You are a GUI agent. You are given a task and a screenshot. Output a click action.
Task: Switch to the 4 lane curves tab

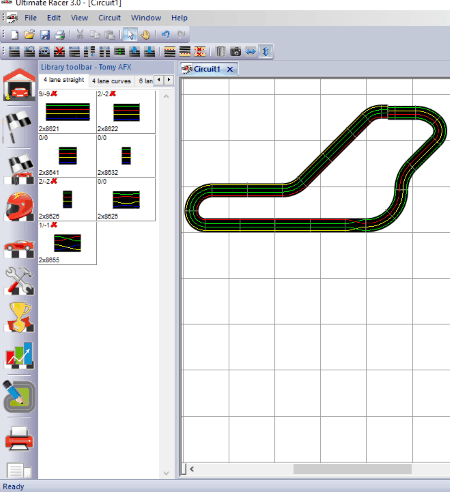tap(111, 81)
